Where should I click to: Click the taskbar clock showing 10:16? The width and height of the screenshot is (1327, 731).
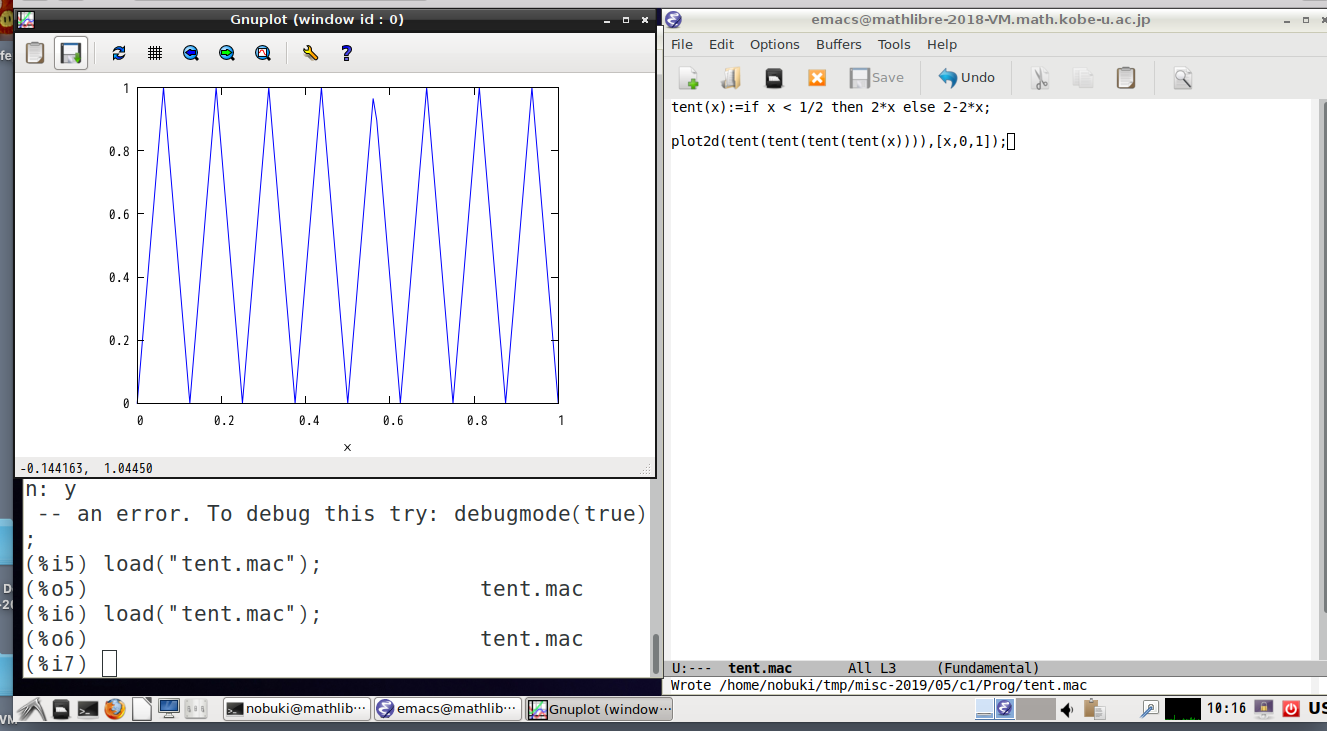pos(1226,708)
